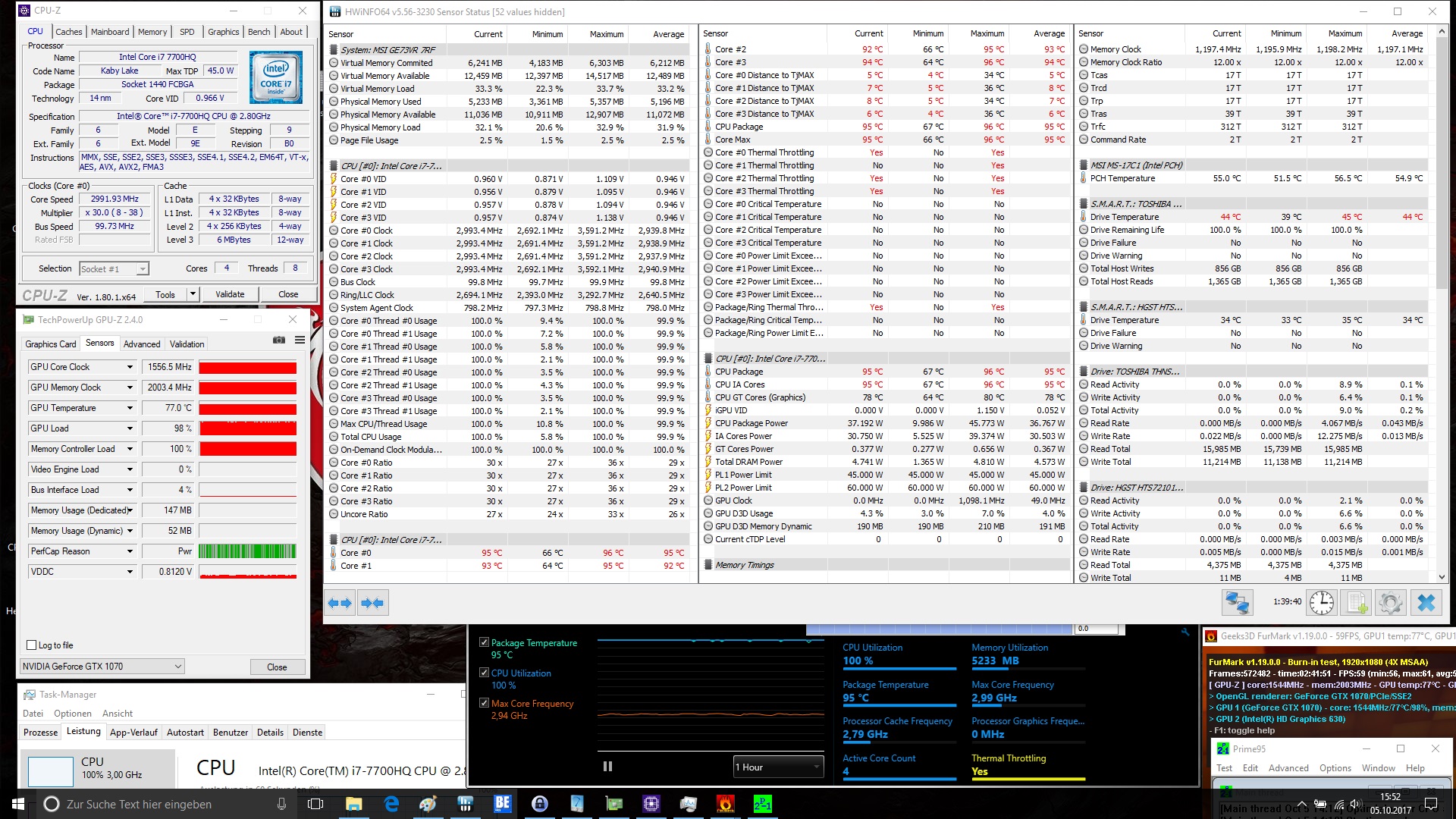Image resolution: width=1456 pixels, height=819 pixels.
Task: Expand the GPU Temperature sensor dropdown
Action: coord(130,408)
